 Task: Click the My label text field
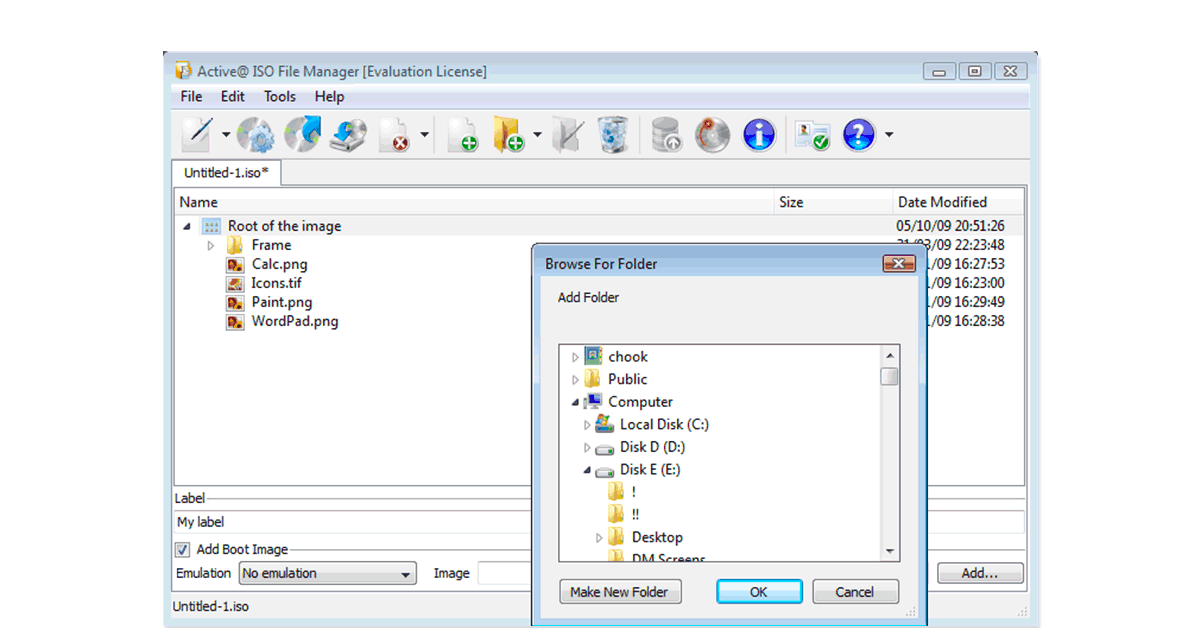(350, 522)
